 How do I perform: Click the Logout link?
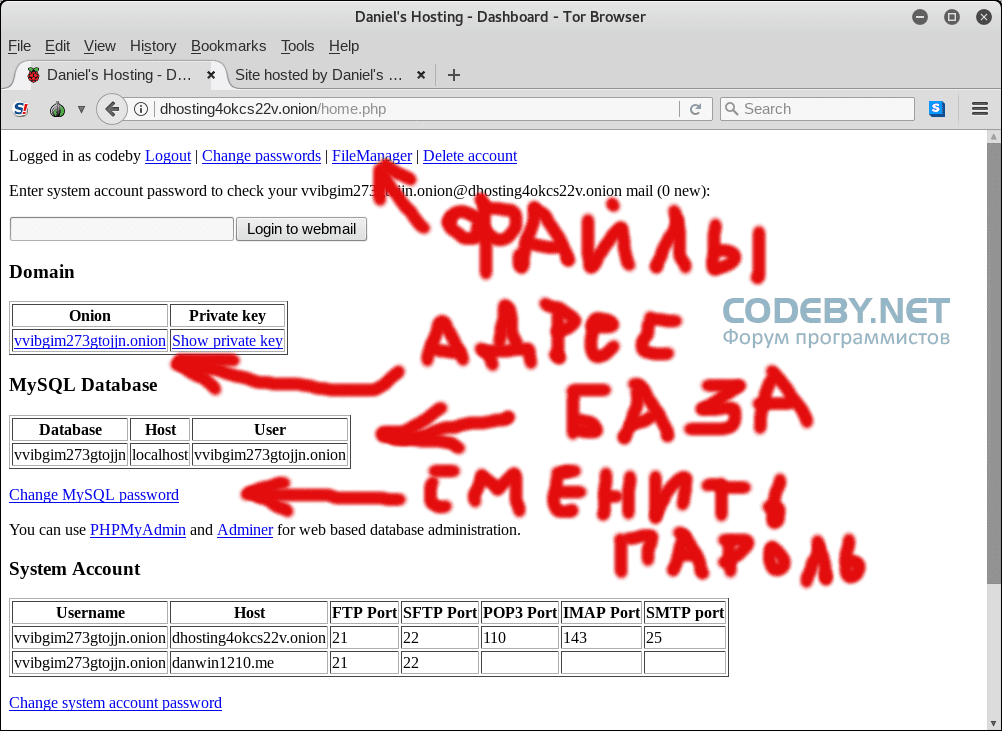168,156
